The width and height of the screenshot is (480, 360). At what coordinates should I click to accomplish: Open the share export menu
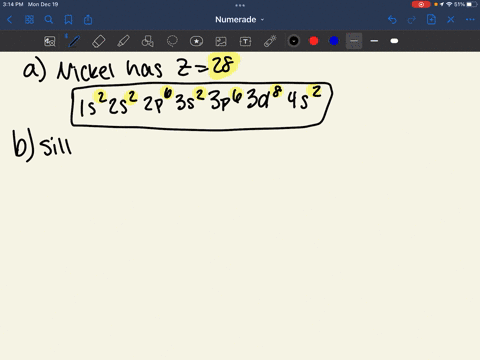click(x=88, y=20)
